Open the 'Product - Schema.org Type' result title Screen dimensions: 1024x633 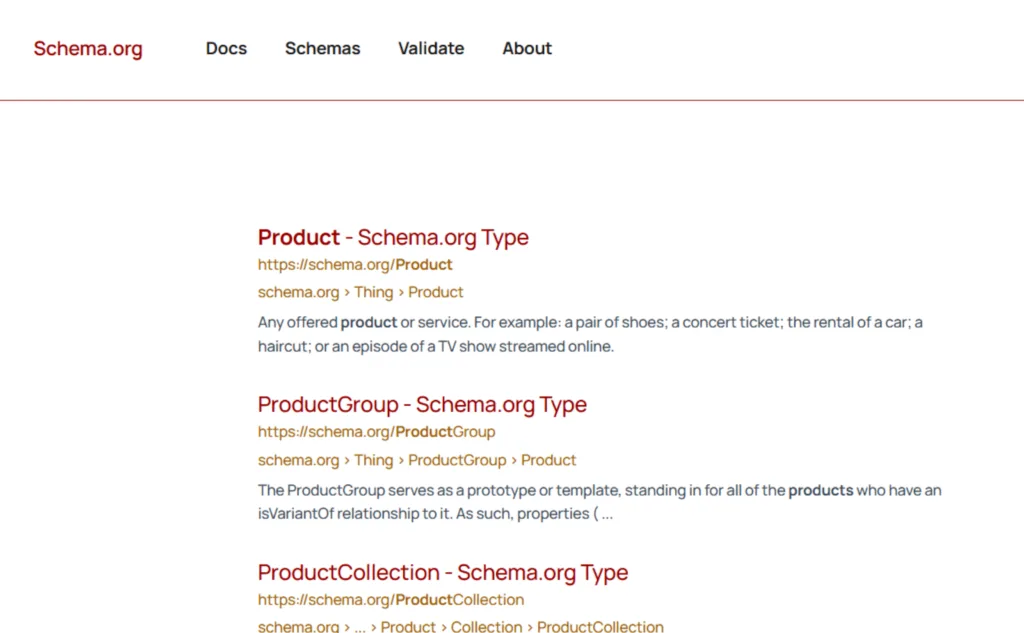click(393, 237)
